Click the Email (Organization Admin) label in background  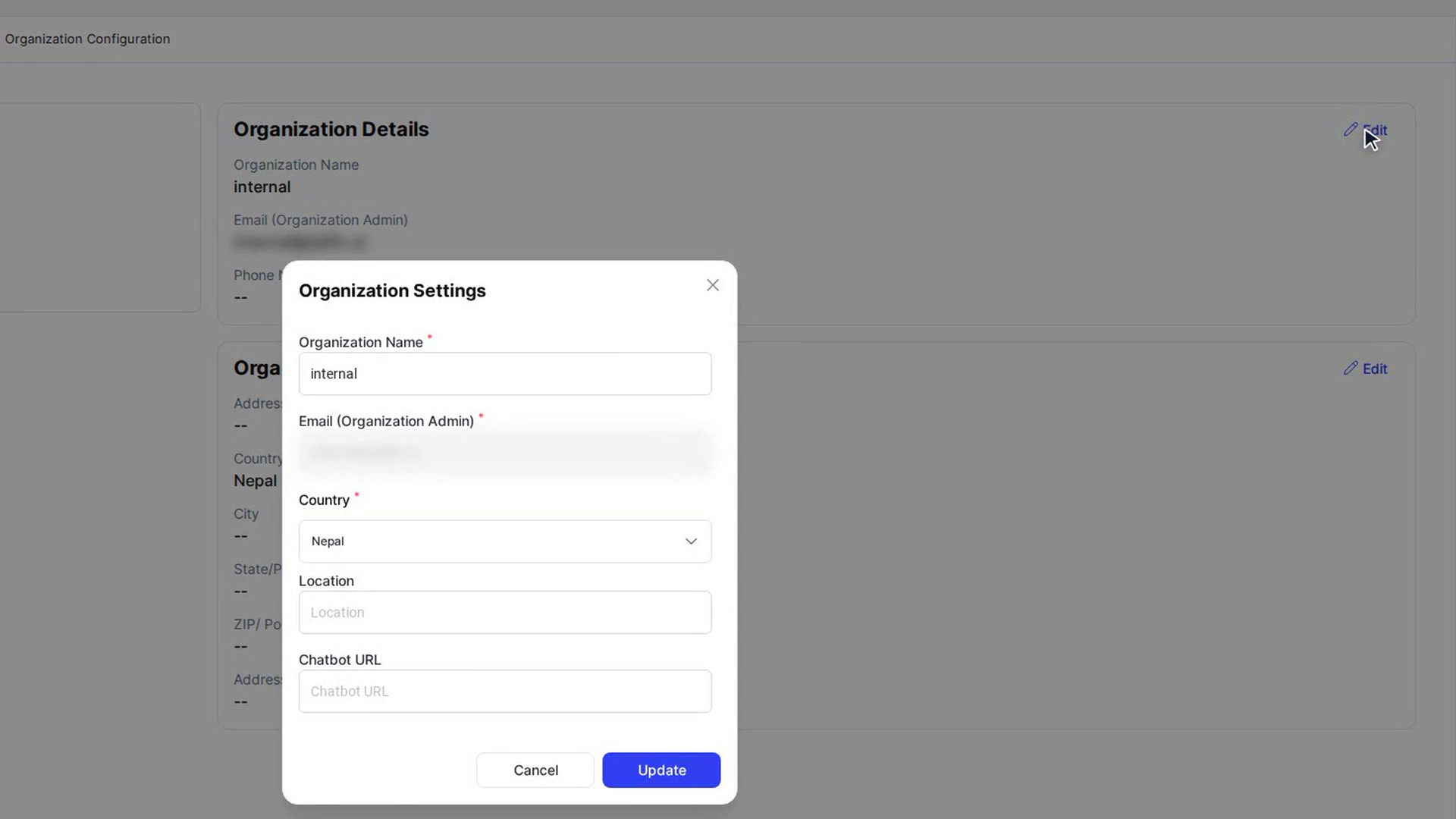coord(320,220)
